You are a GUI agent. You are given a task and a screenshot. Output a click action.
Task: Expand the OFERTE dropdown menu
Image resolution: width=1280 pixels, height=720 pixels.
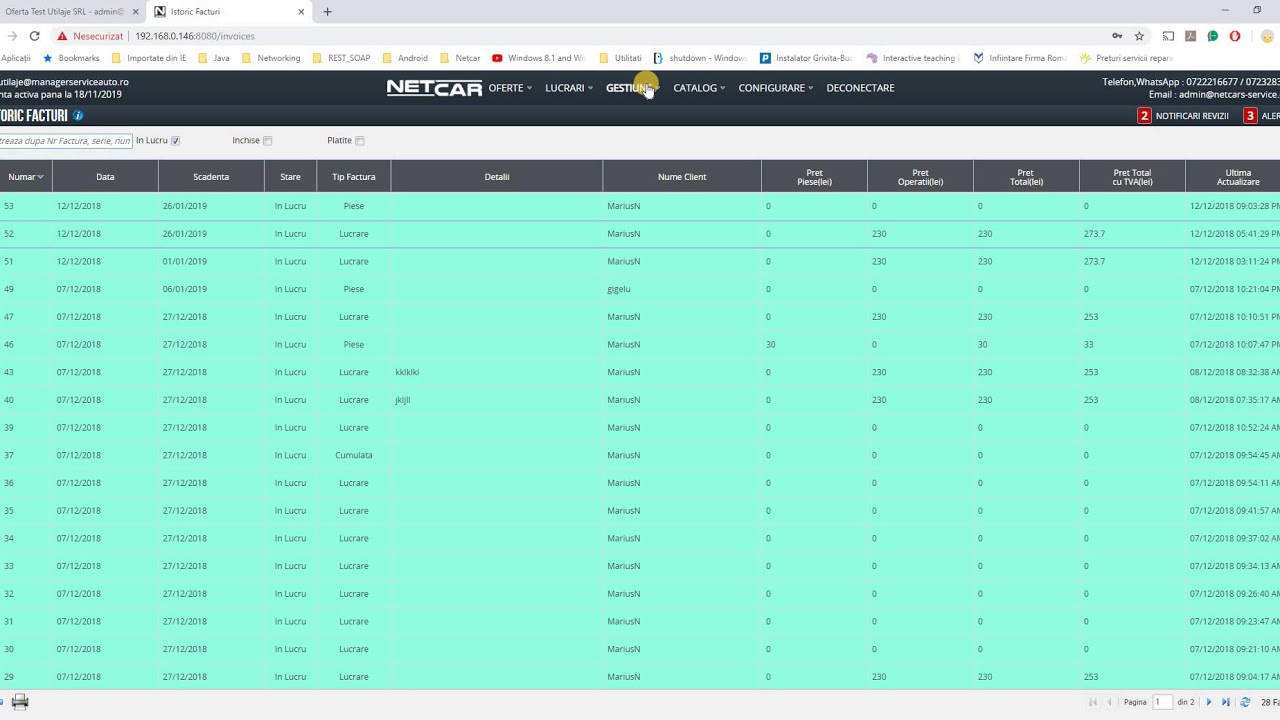[510, 88]
